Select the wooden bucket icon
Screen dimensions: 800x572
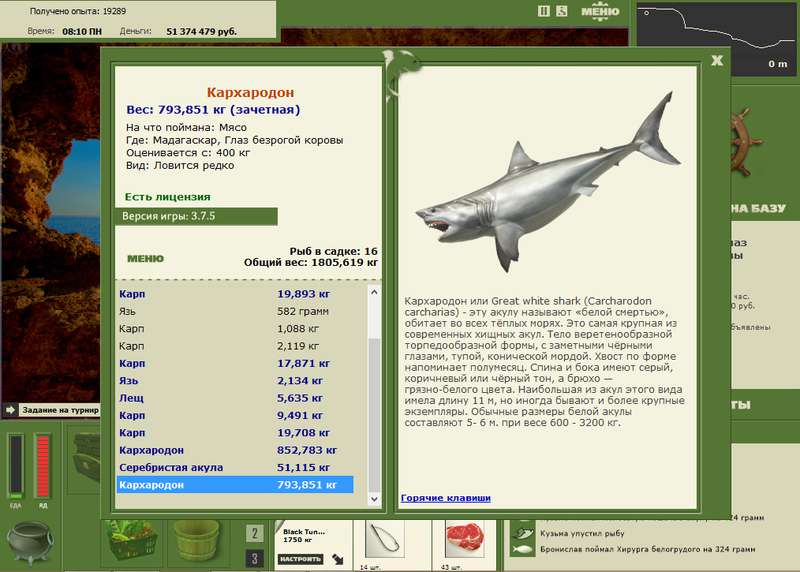click(x=196, y=541)
